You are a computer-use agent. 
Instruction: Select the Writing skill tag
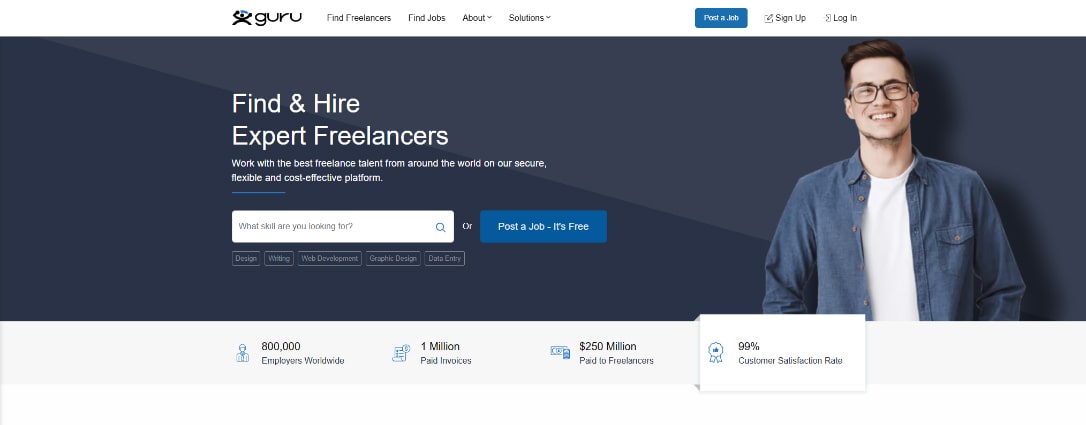(279, 258)
